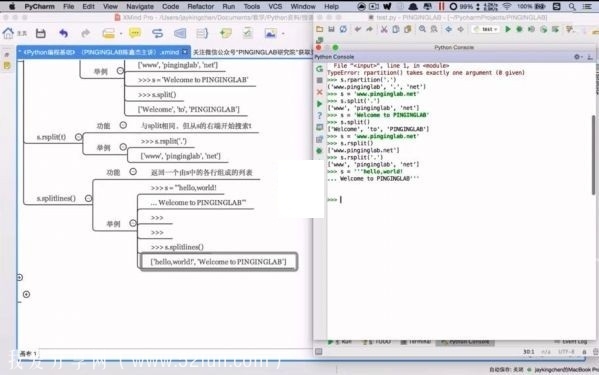Screen dimensions: 599x375
Task: Execute the current console statement
Action: tap(319, 104)
